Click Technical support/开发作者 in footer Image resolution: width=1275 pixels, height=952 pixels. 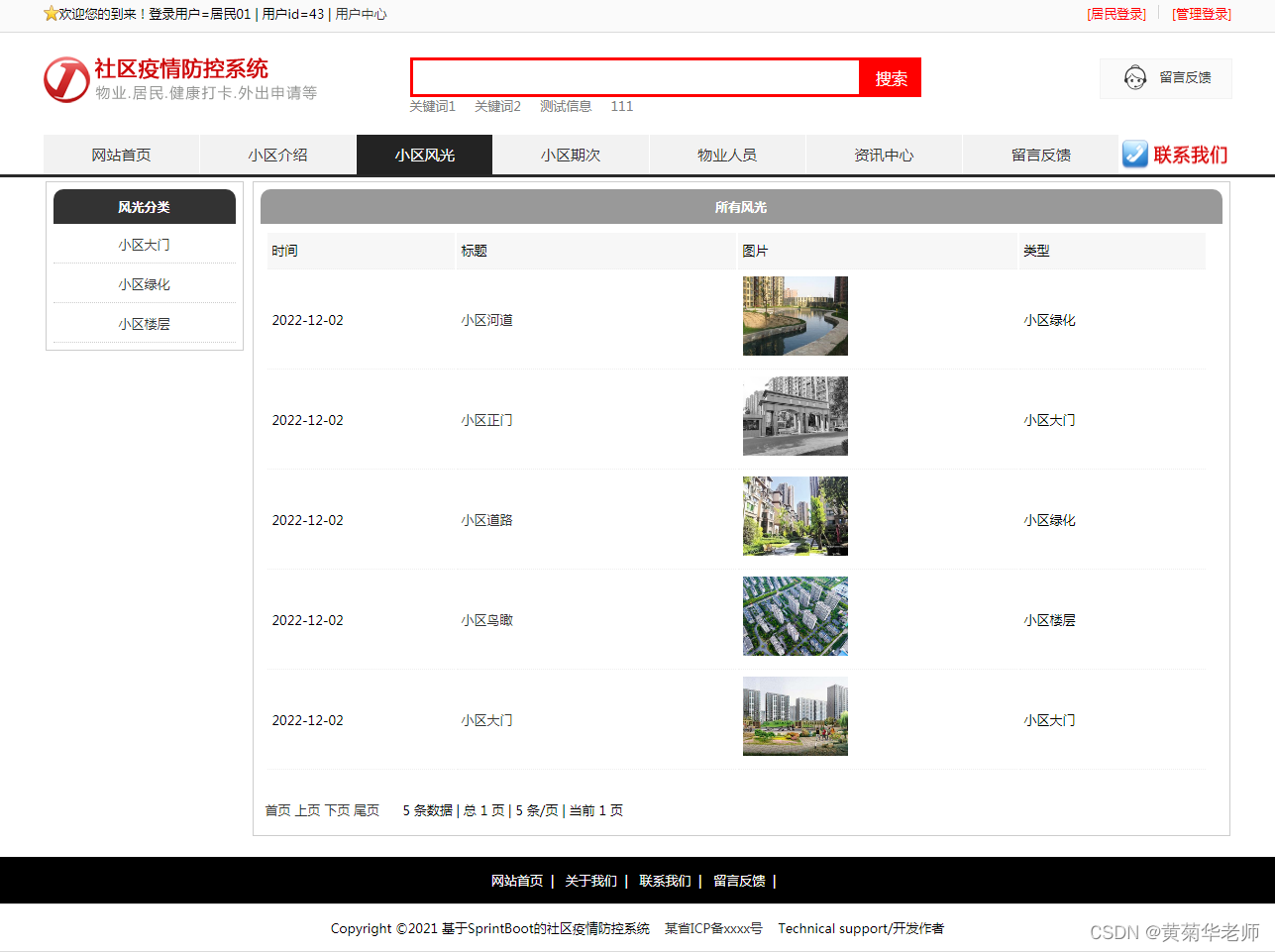861,928
